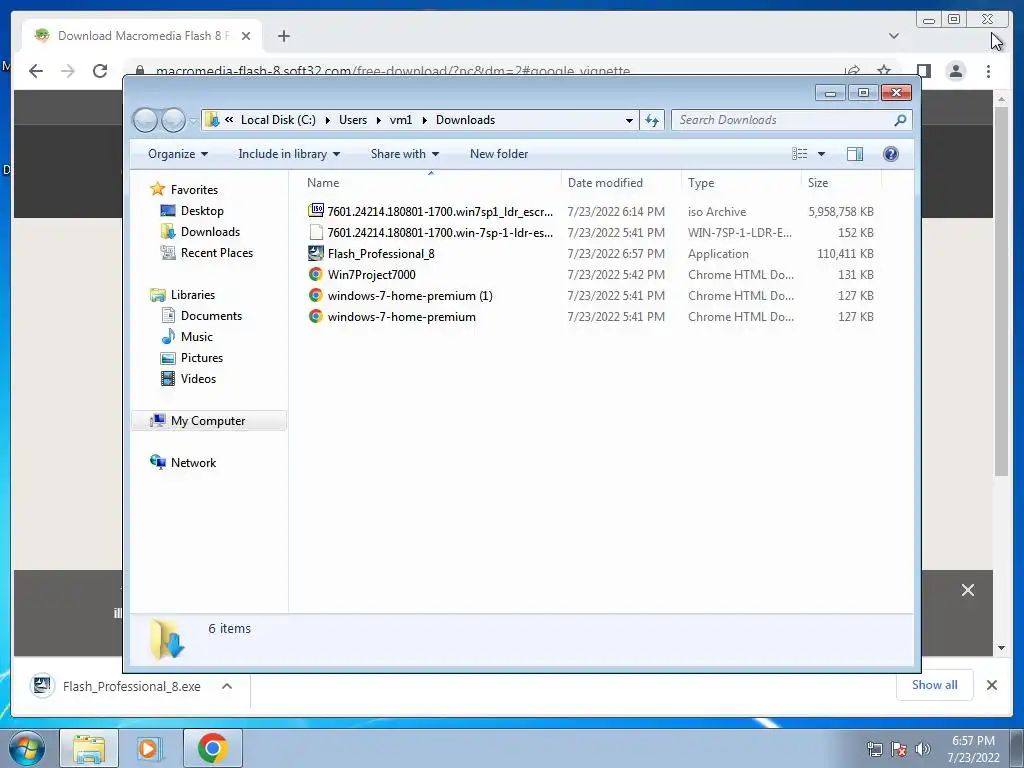Sort by Name column header
The image size is (1024, 768).
431,183
